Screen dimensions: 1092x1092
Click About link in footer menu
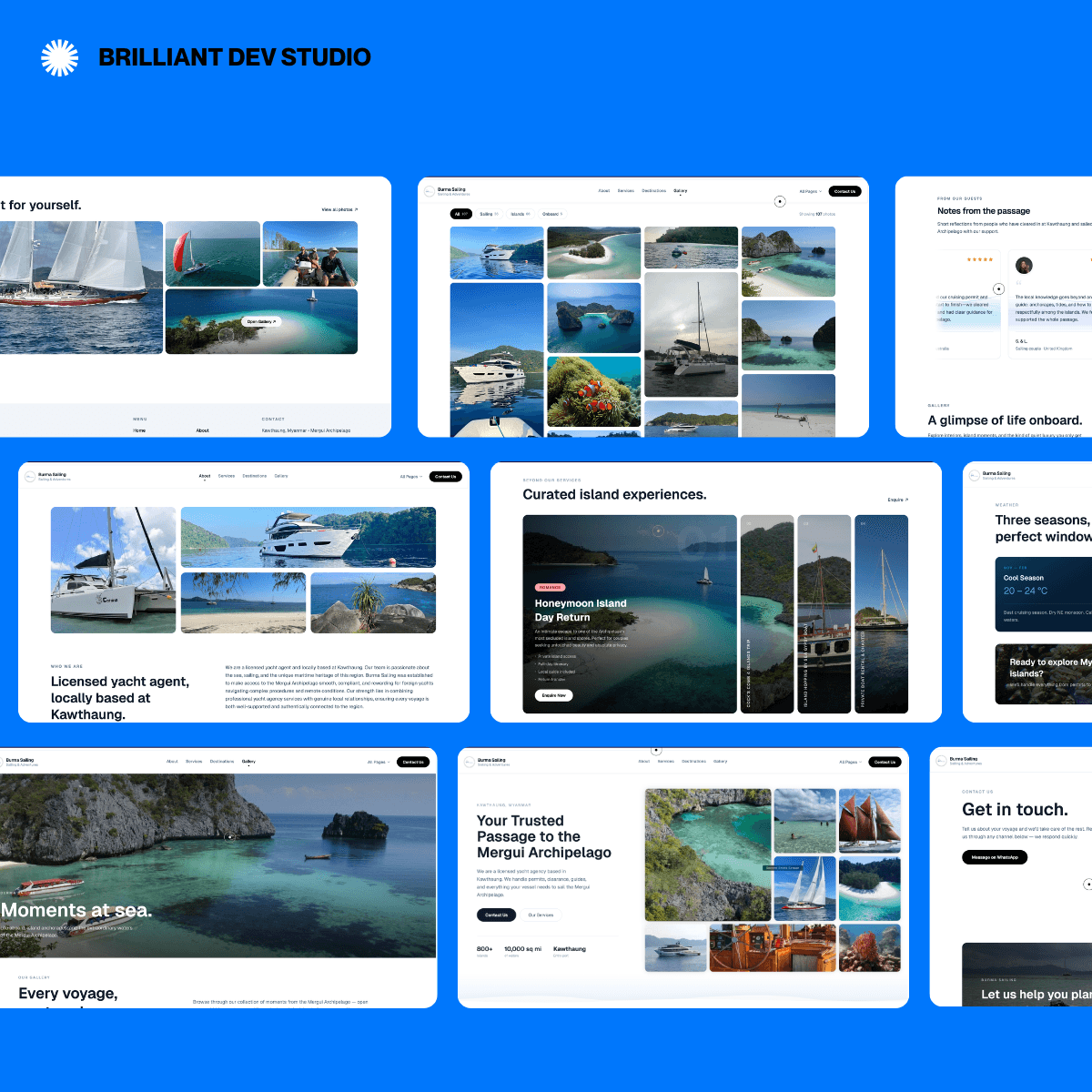pyautogui.click(x=202, y=430)
